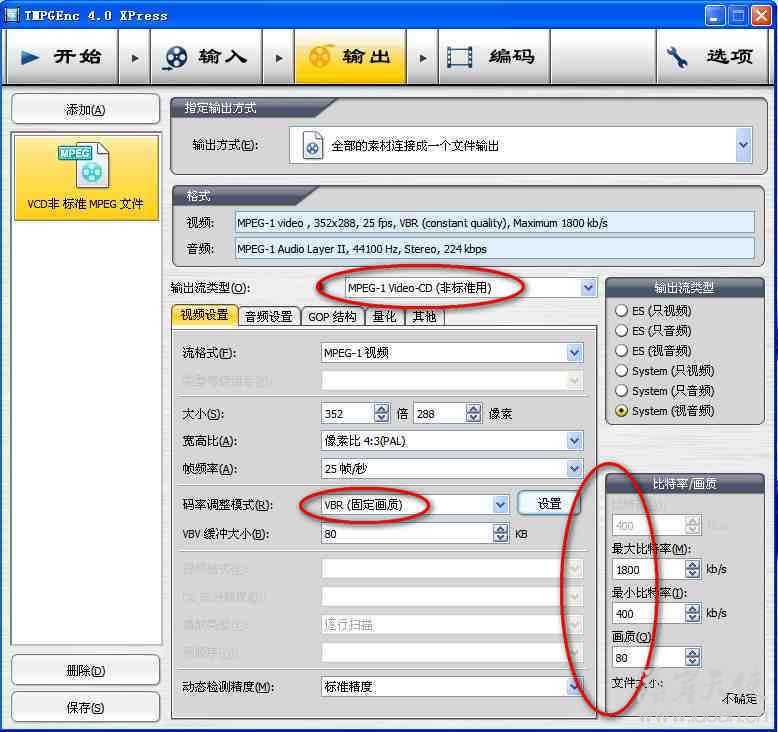
Task: Select the 输出 (Output) step
Action: [x=350, y=57]
